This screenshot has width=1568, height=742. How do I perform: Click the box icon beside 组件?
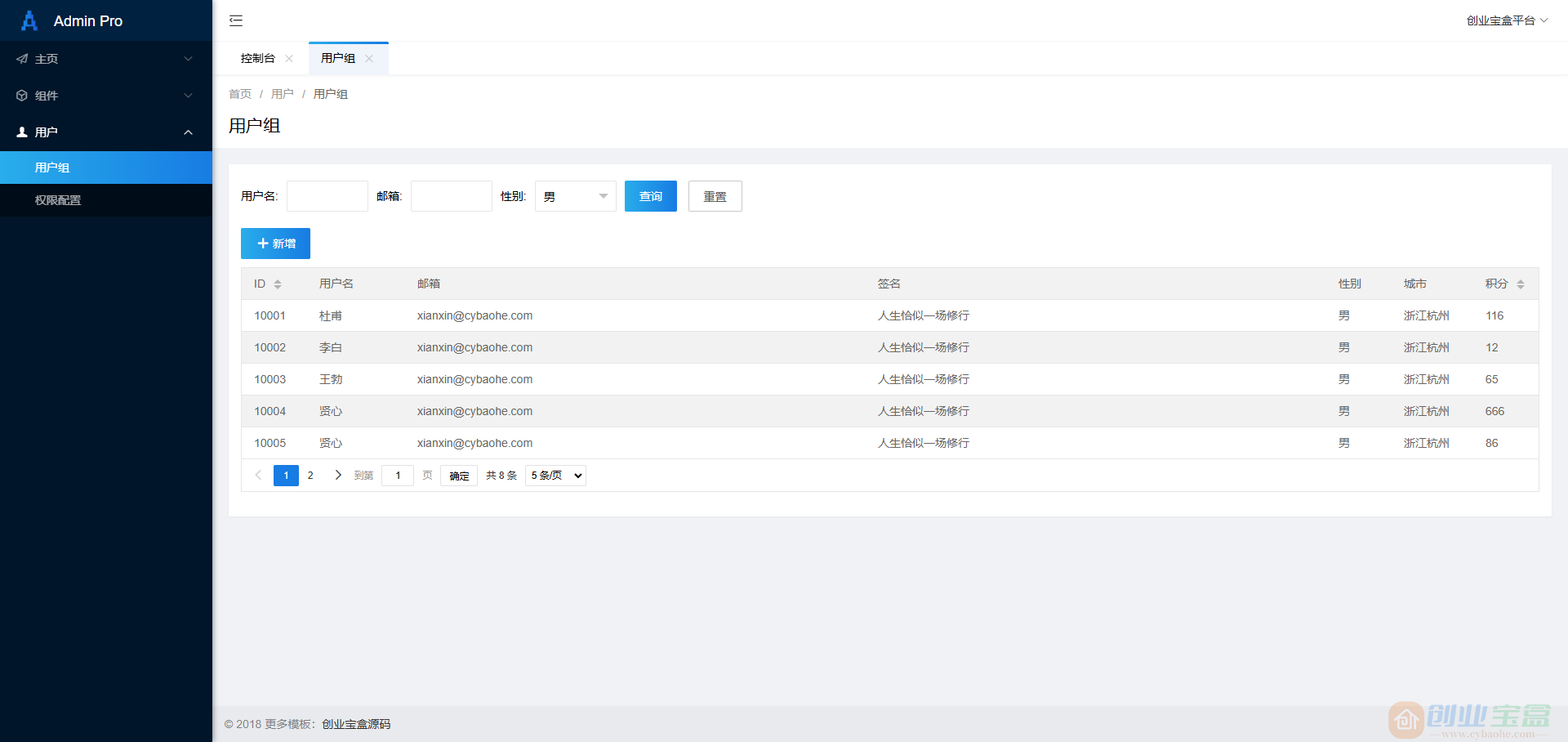click(x=21, y=95)
